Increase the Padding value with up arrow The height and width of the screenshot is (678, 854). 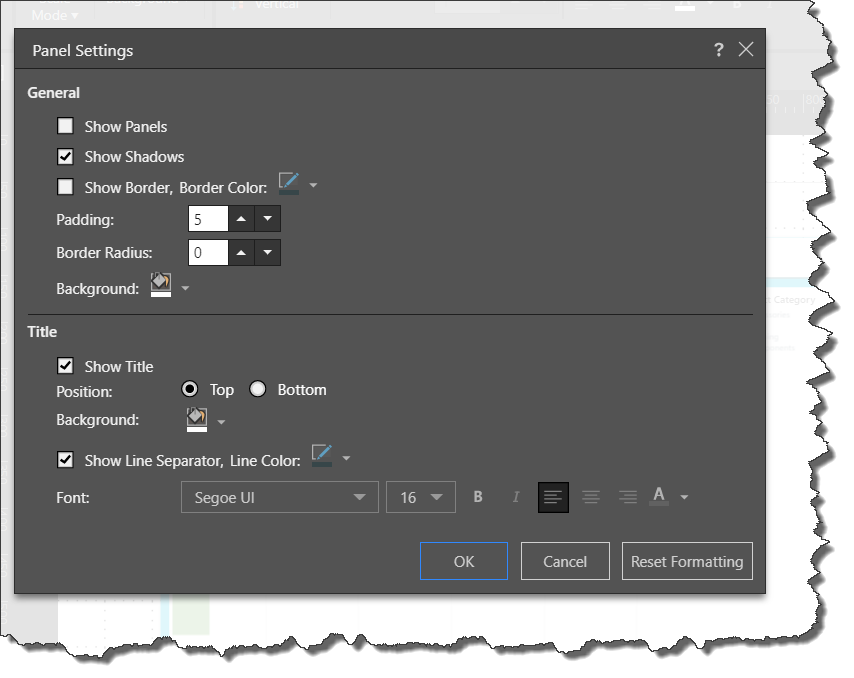coord(241,219)
